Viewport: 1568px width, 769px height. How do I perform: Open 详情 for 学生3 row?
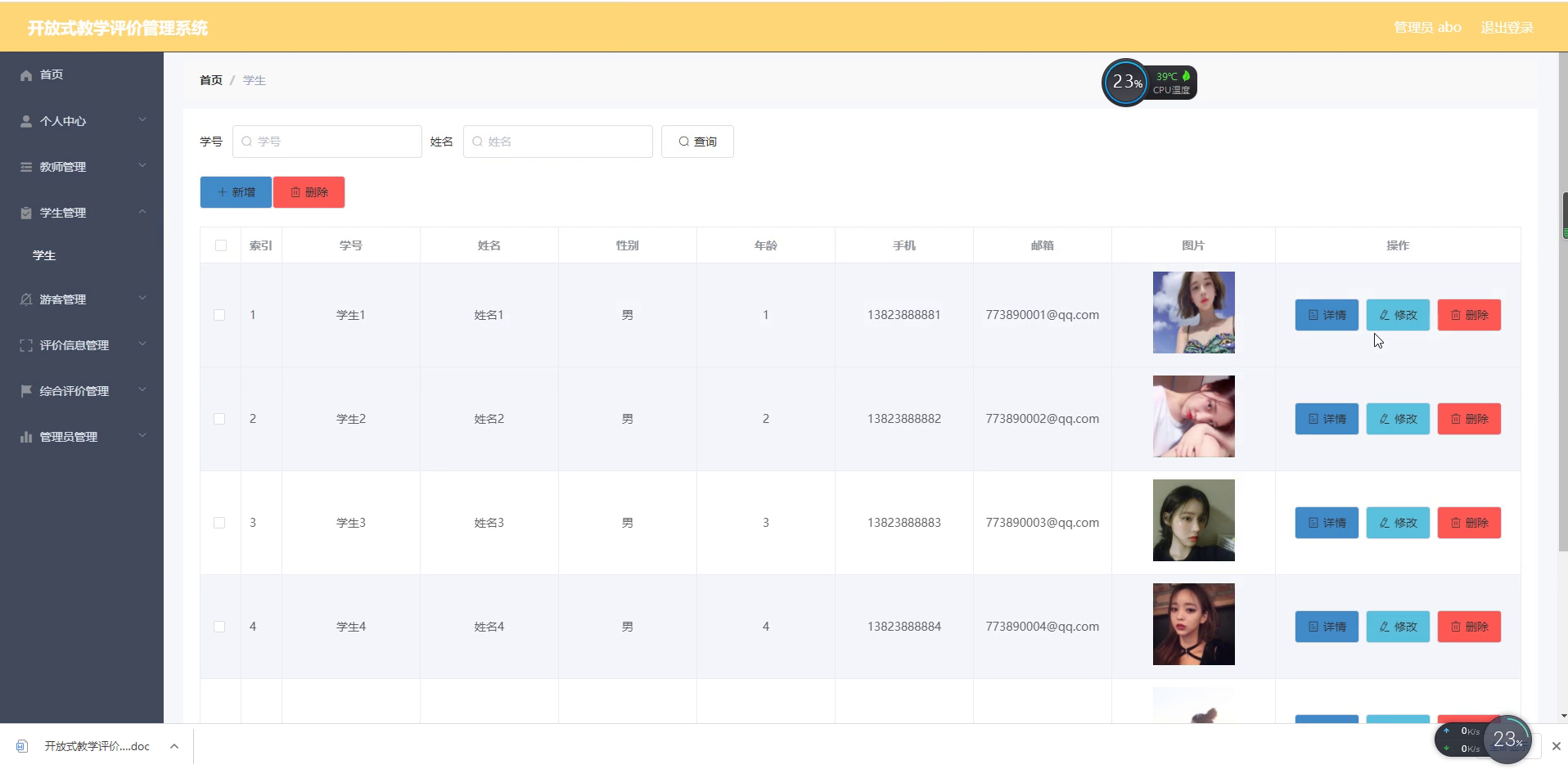[1327, 523]
